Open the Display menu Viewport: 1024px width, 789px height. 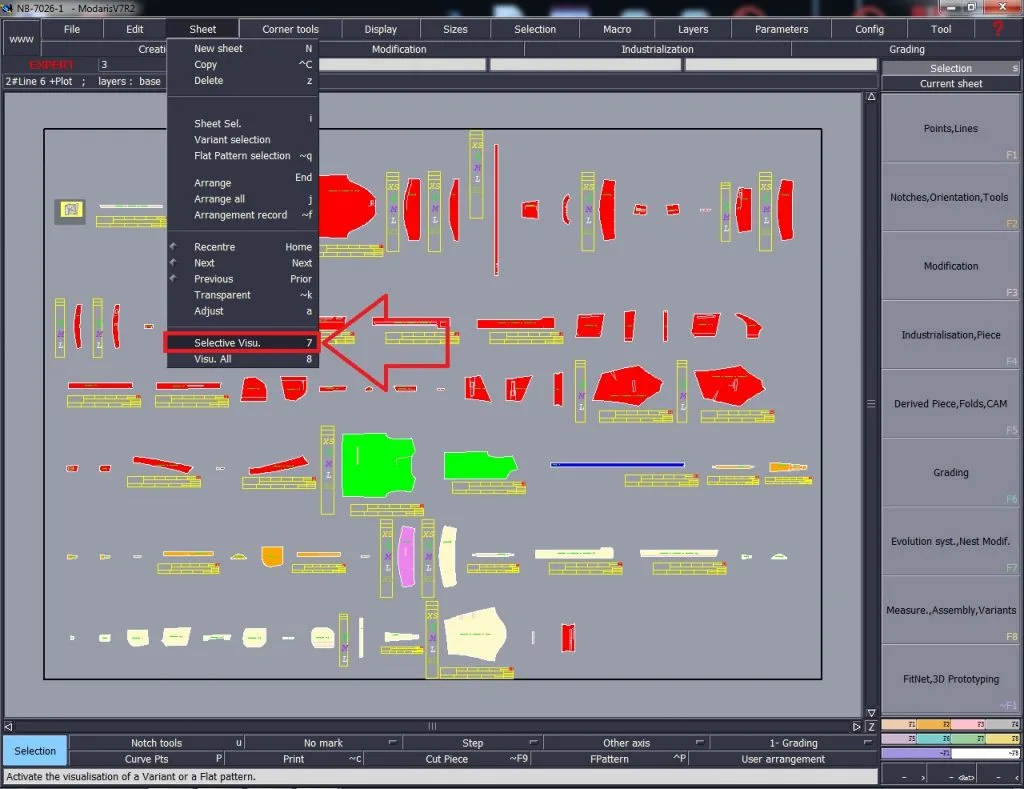(381, 29)
